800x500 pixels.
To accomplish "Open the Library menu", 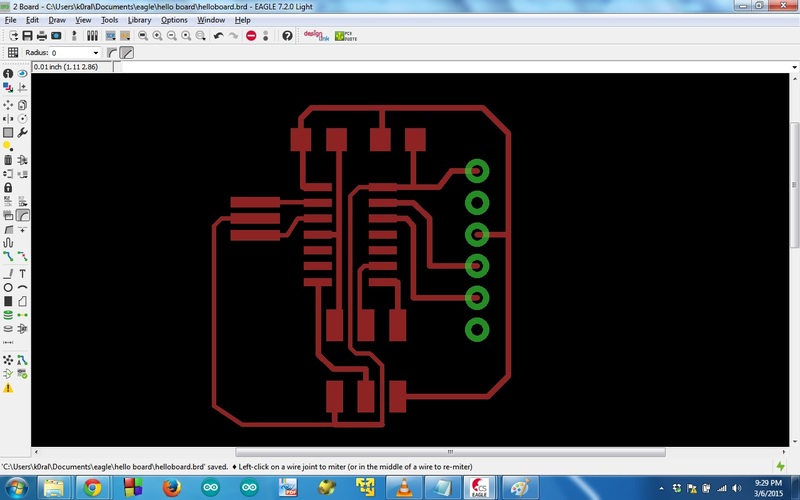I will click(x=139, y=20).
